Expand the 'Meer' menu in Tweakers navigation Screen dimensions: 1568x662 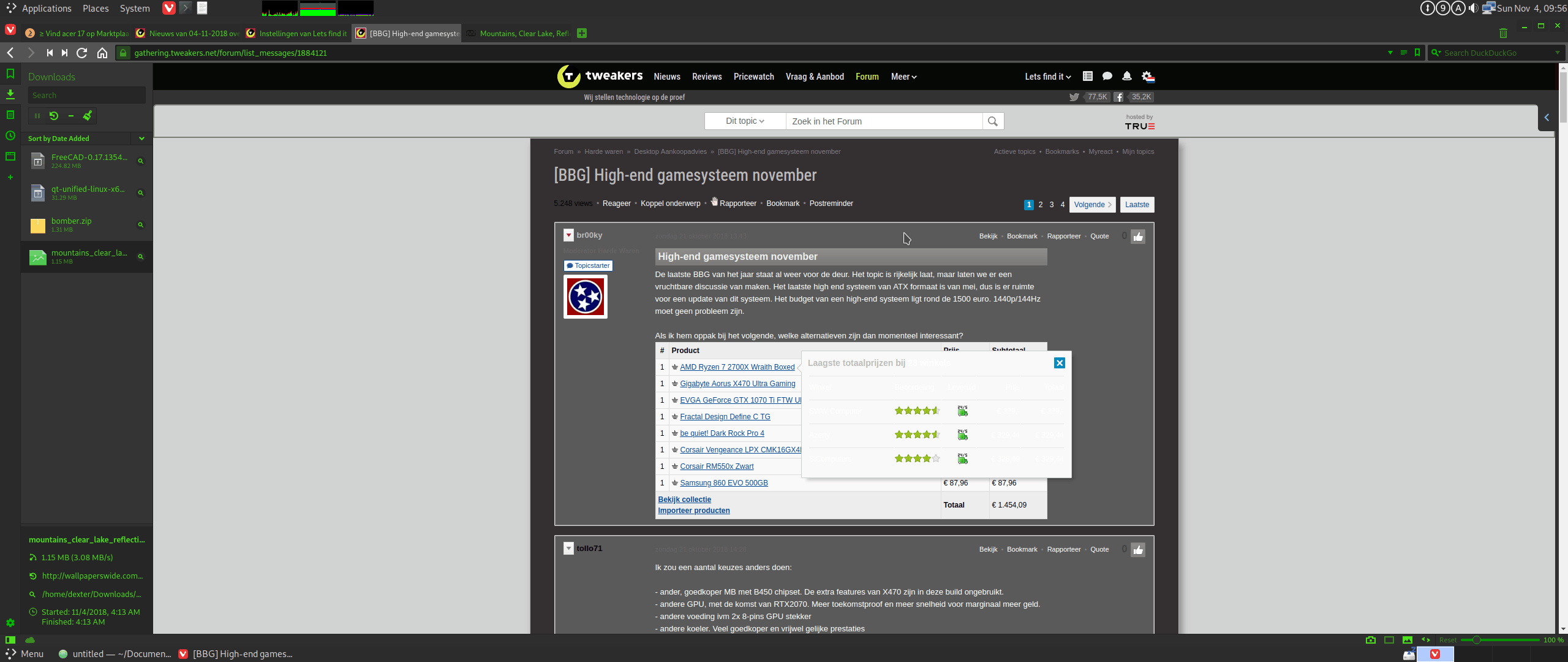[903, 77]
